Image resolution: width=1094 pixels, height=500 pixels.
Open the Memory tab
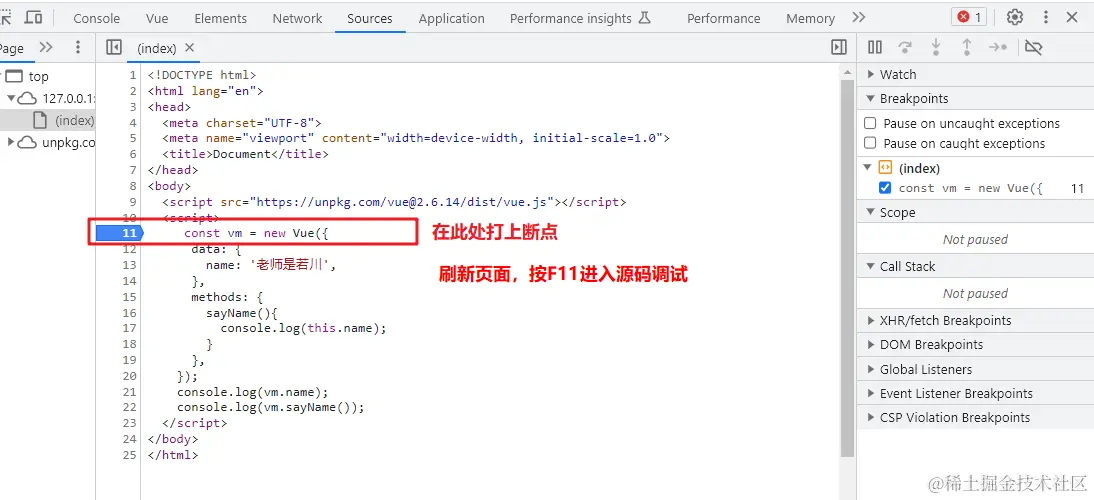point(810,18)
